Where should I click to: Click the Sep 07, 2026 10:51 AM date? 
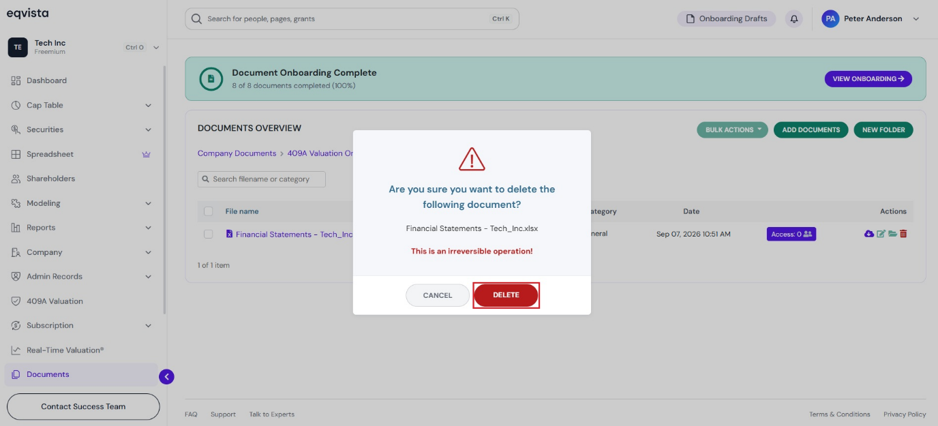(x=693, y=235)
